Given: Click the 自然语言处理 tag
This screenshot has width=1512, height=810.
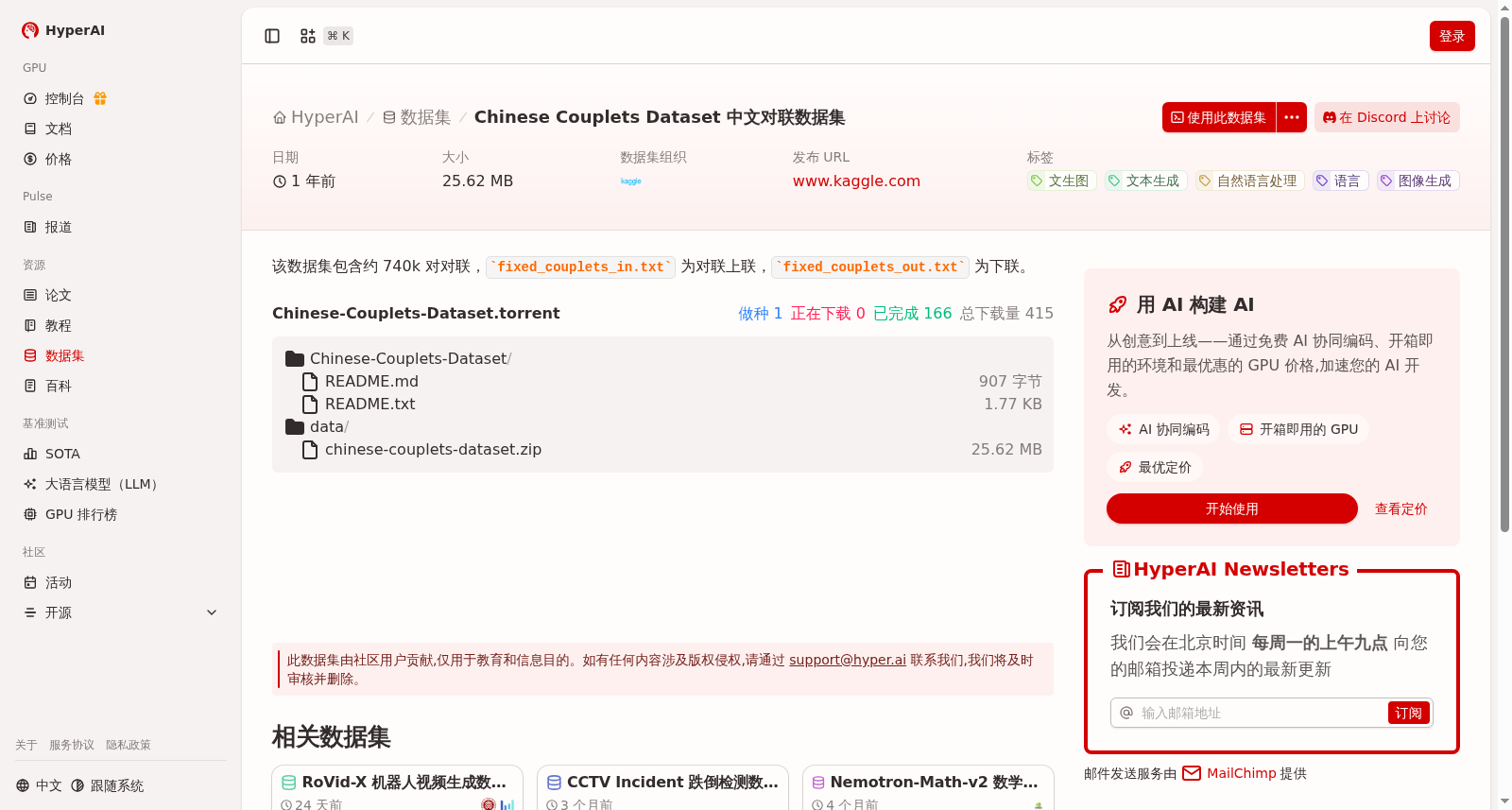Looking at the screenshot, I should pos(1250,181).
